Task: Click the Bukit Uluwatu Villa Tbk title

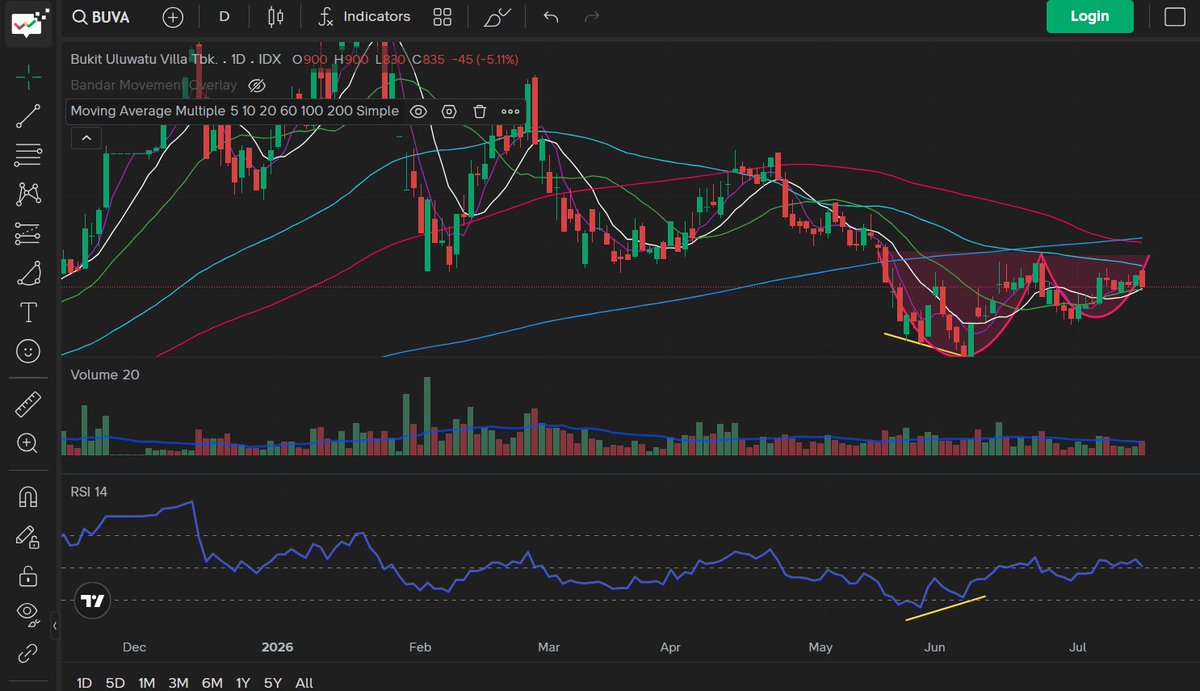Action: tap(143, 59)
